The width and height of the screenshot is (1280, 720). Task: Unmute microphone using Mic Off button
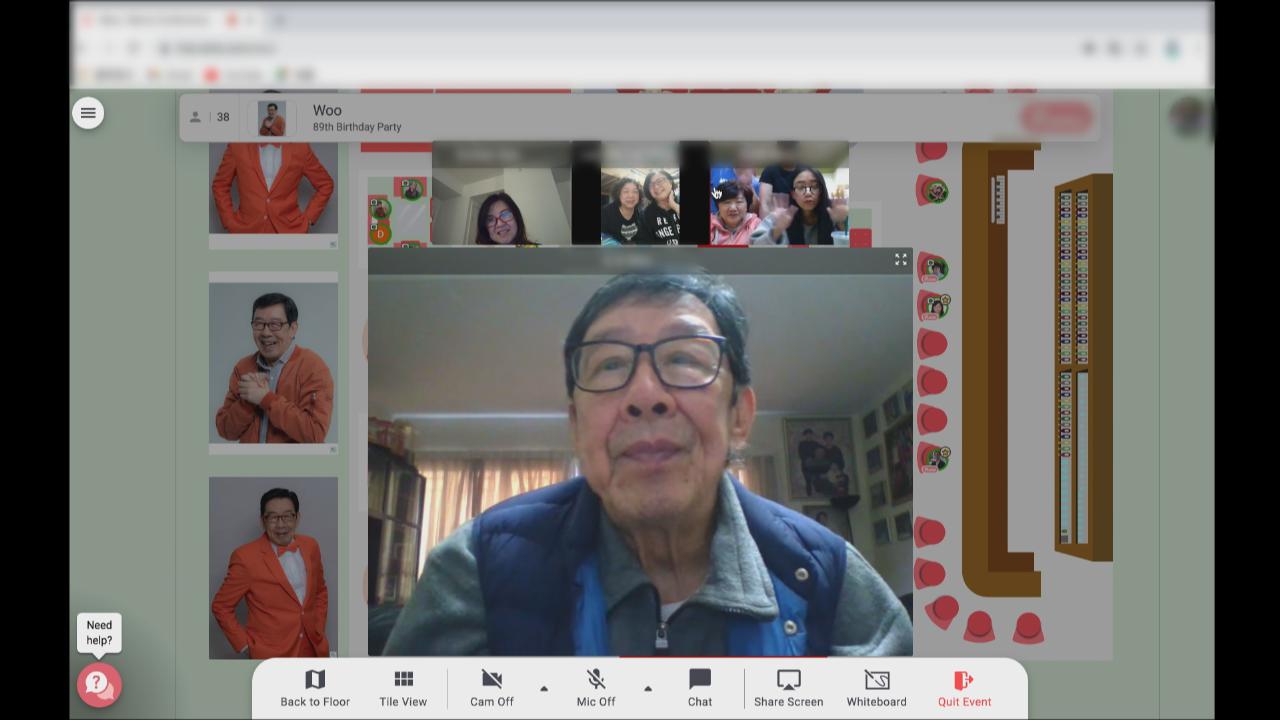click(596, 688)
